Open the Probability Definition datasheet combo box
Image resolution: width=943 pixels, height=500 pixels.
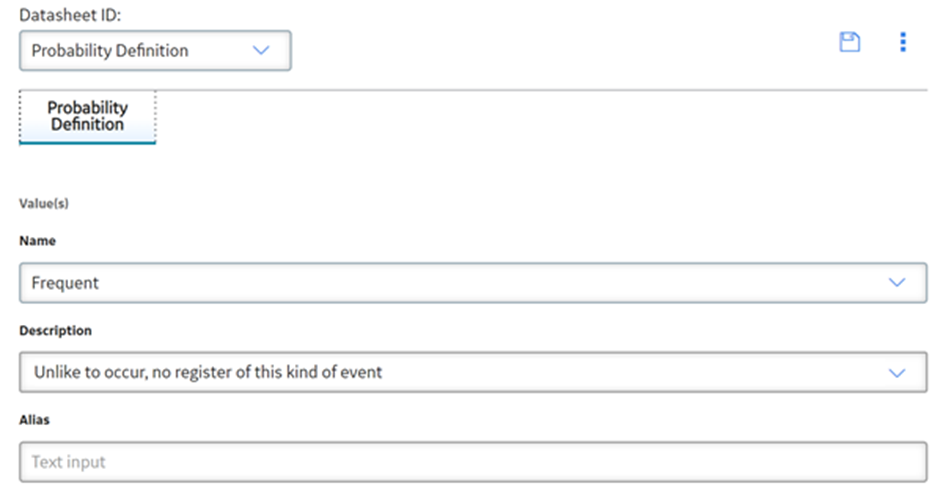tap(155, 51)
